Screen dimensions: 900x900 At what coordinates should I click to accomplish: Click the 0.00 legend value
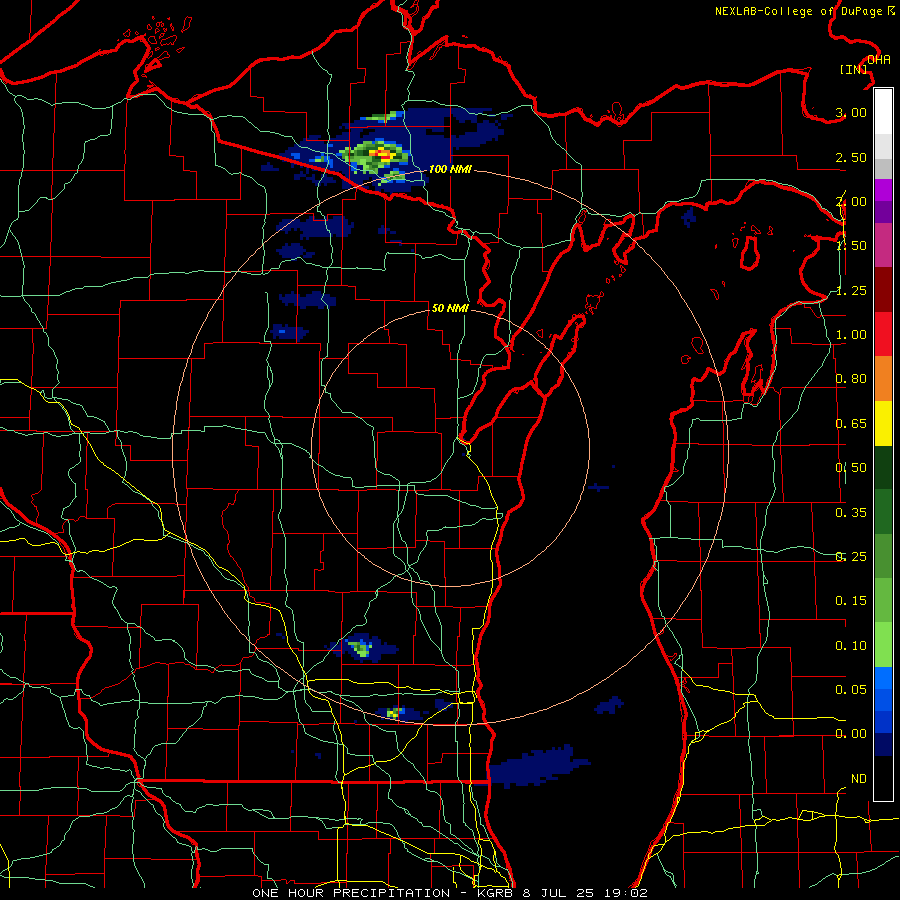pyautogui.click(x=851, y=734)
